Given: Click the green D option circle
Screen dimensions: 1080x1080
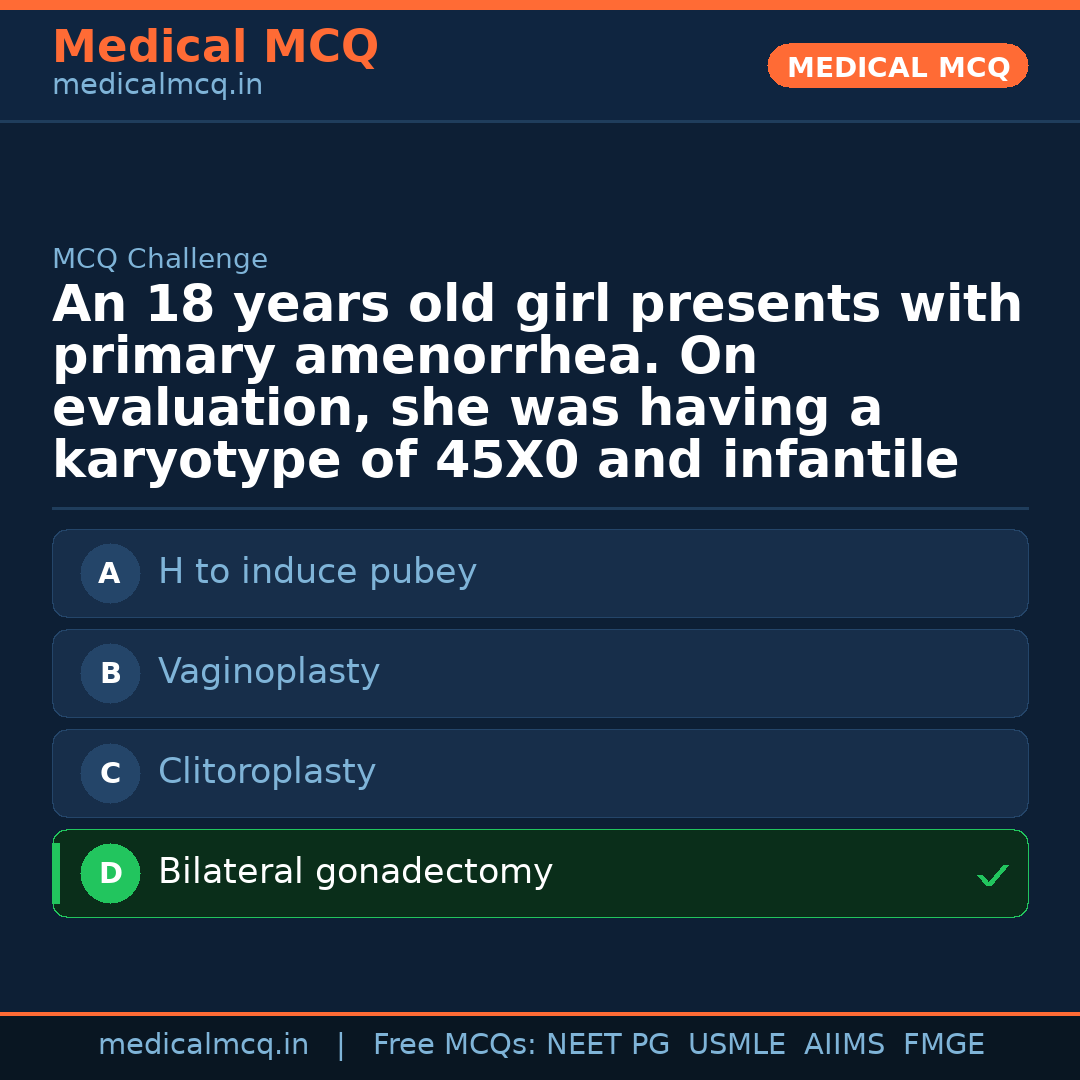Looking at the screenshot, I should pyautogui.click(x=110, y=873).
